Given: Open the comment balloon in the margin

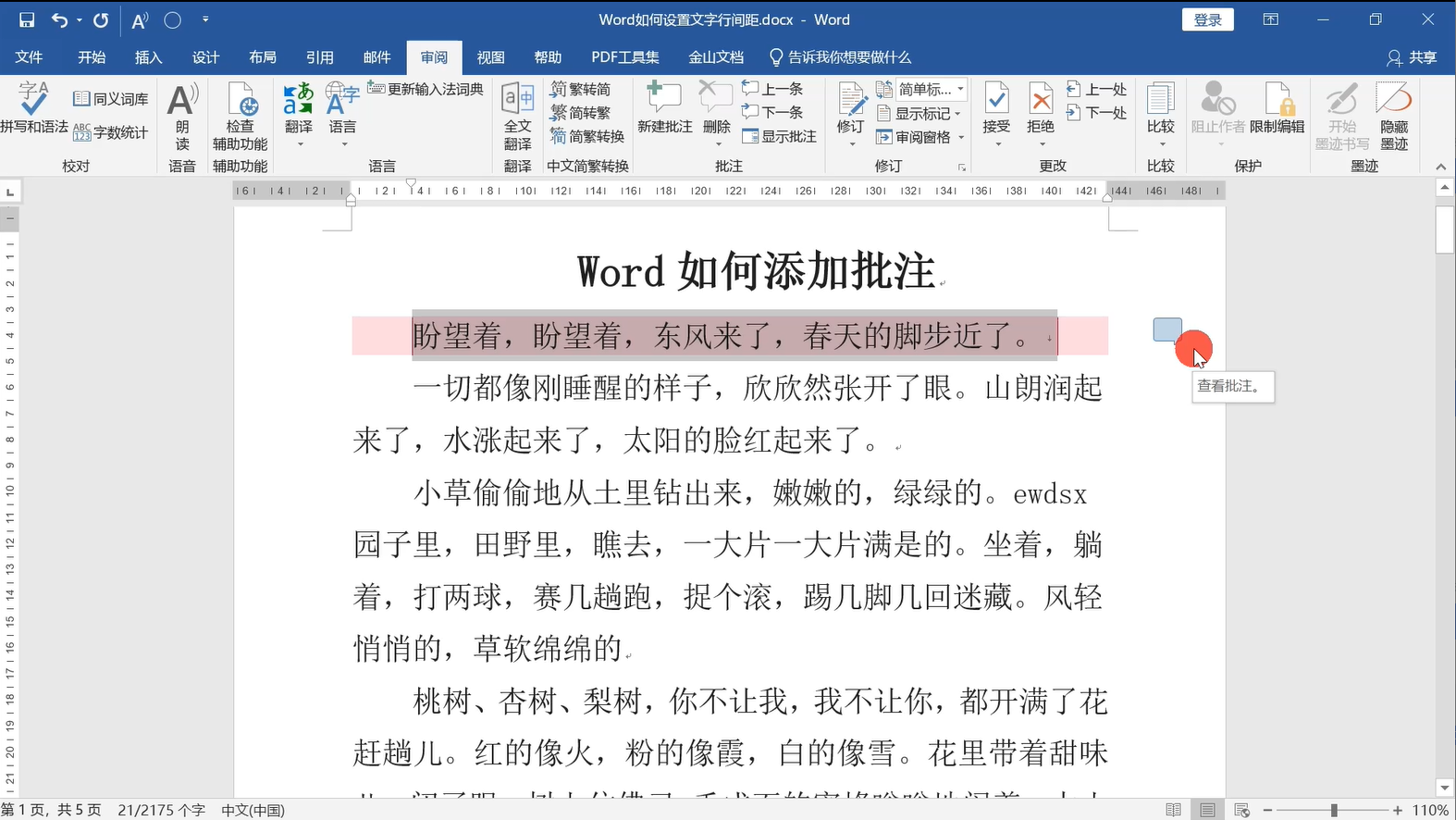Looking at the screenshot, I should click(x=1167, y=329).
